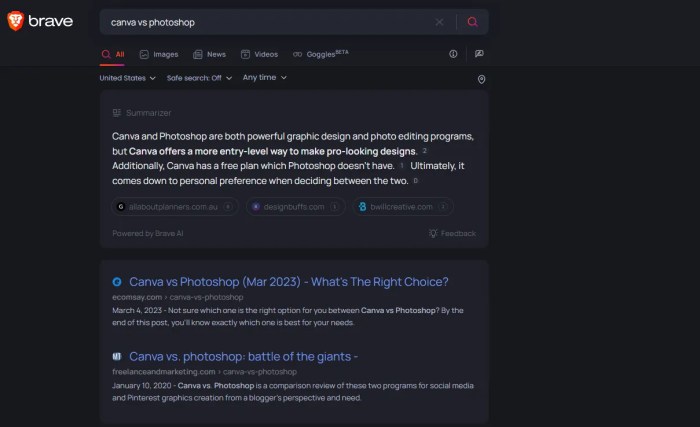
Task: Click the freelanceandmarketing.com result favicon
Action: tap(117, 356)
